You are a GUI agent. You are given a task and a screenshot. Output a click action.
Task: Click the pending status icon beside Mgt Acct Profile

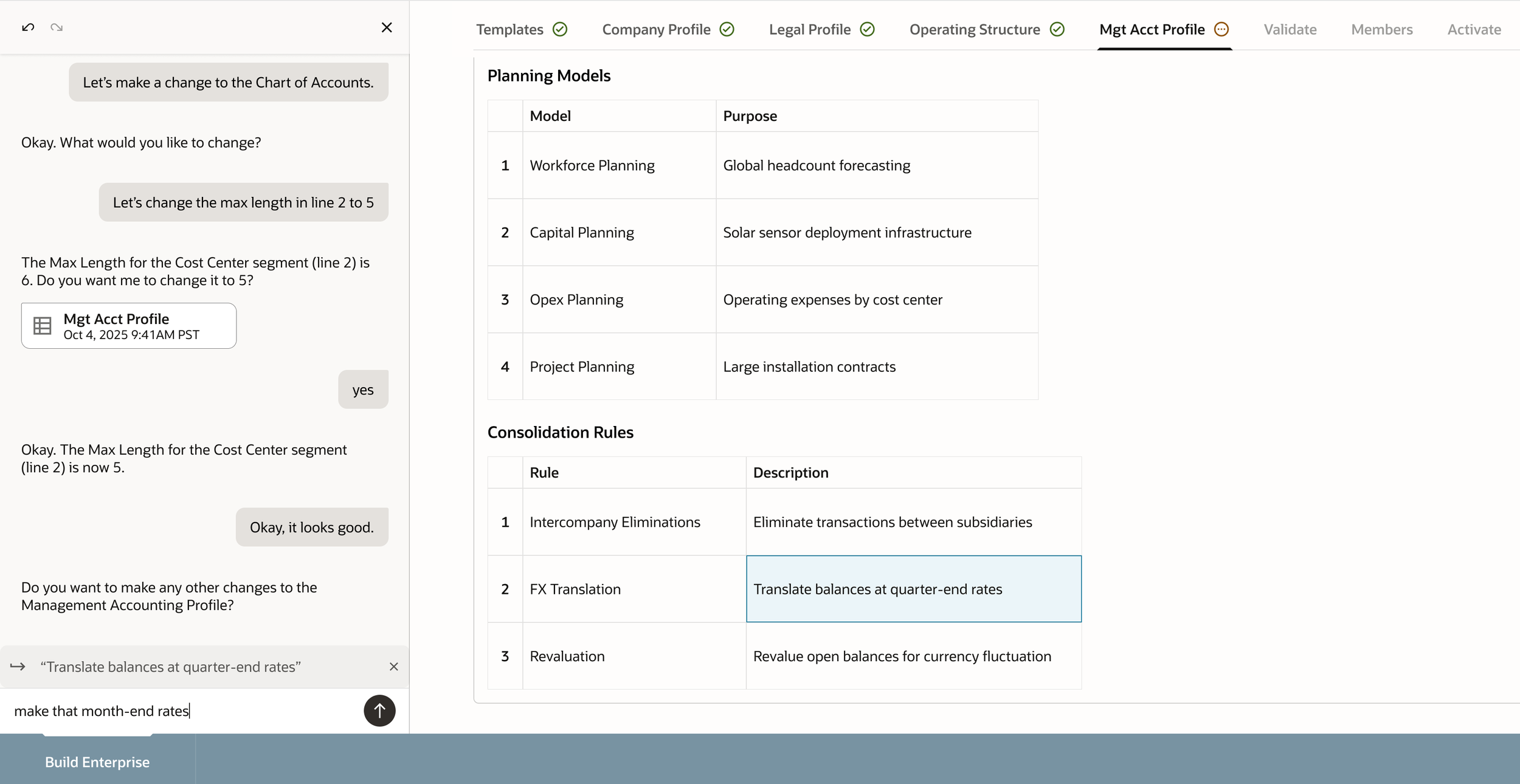(x=1221, y=29)
